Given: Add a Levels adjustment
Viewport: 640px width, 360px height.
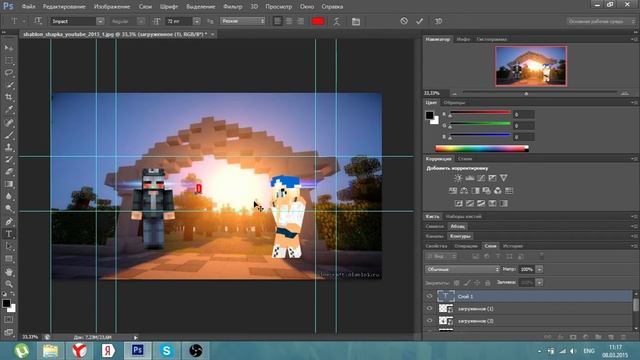Looking at the screenshot, I should click(470, 178).
